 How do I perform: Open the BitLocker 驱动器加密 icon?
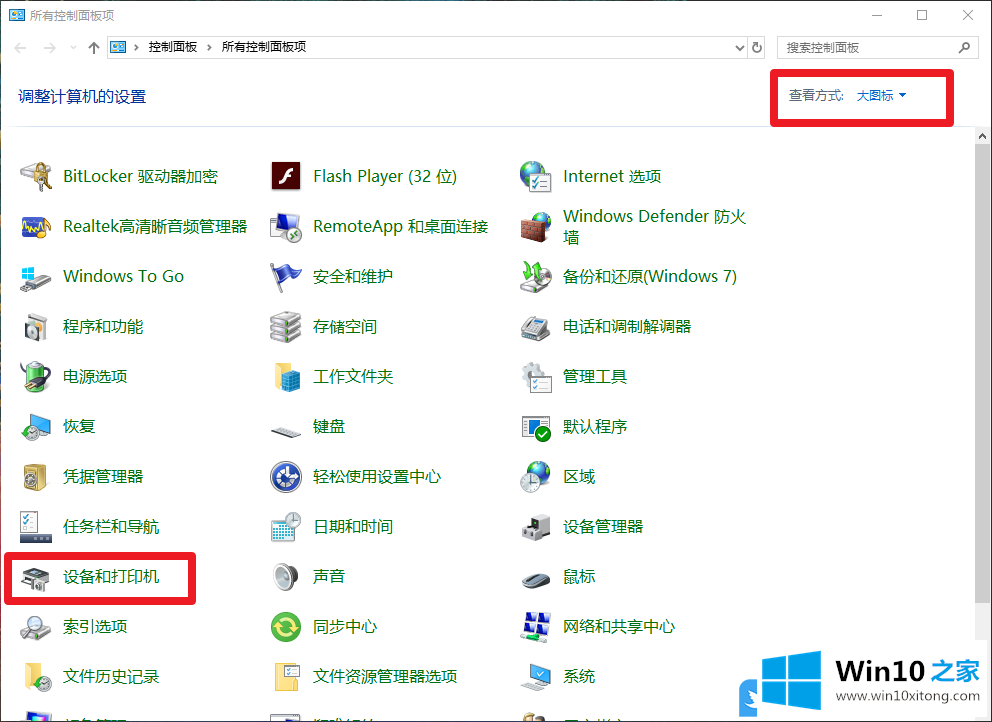(35, 177)
